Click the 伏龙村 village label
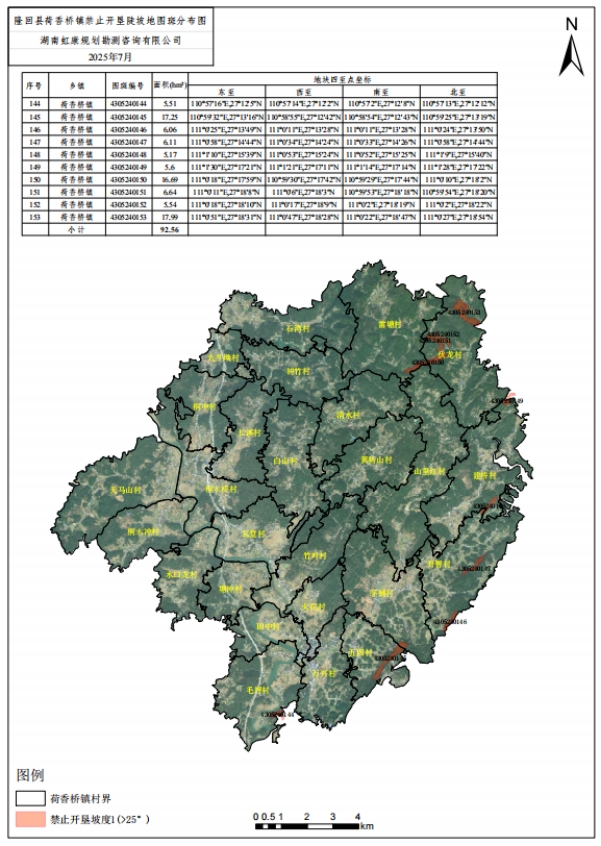601x846 pixels. 449,355
